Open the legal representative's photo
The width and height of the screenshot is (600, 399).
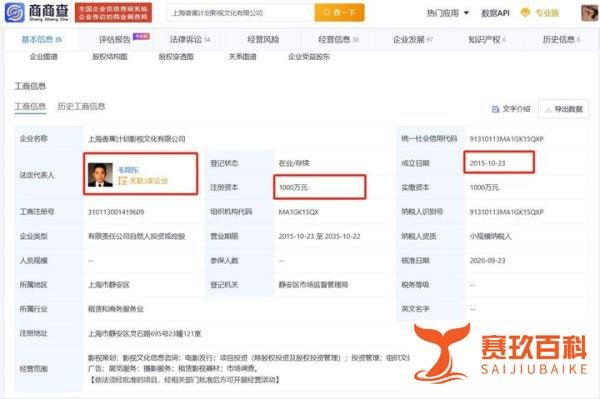tap(100, 175)
